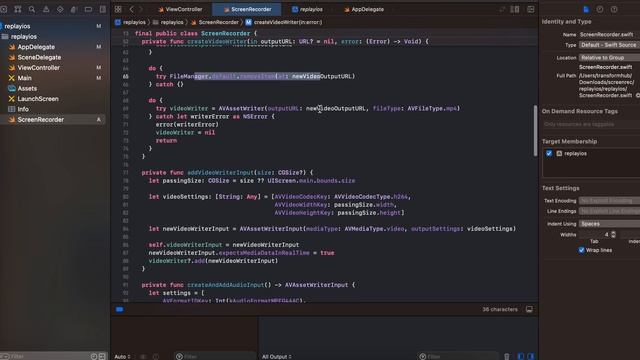Image resolution: width=640 pixels, height=360 pixels.
Task: Open the Source Control navigator icon
Action: pyautogui.click(x=4, y=9)
